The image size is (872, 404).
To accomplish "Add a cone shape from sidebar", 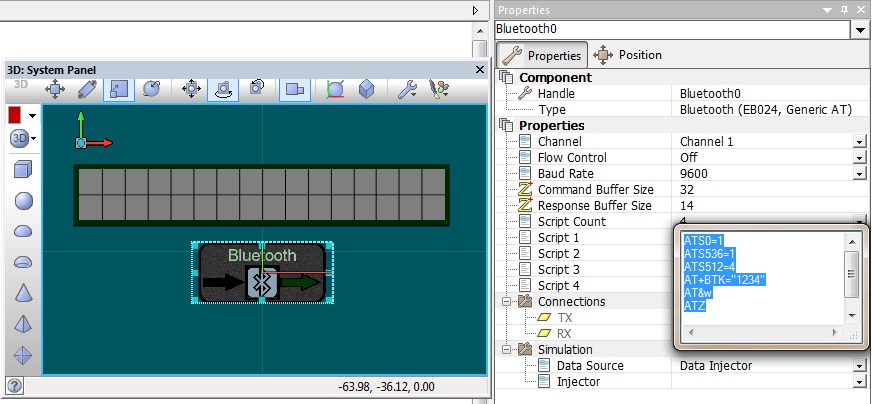I will coord(22,292).
